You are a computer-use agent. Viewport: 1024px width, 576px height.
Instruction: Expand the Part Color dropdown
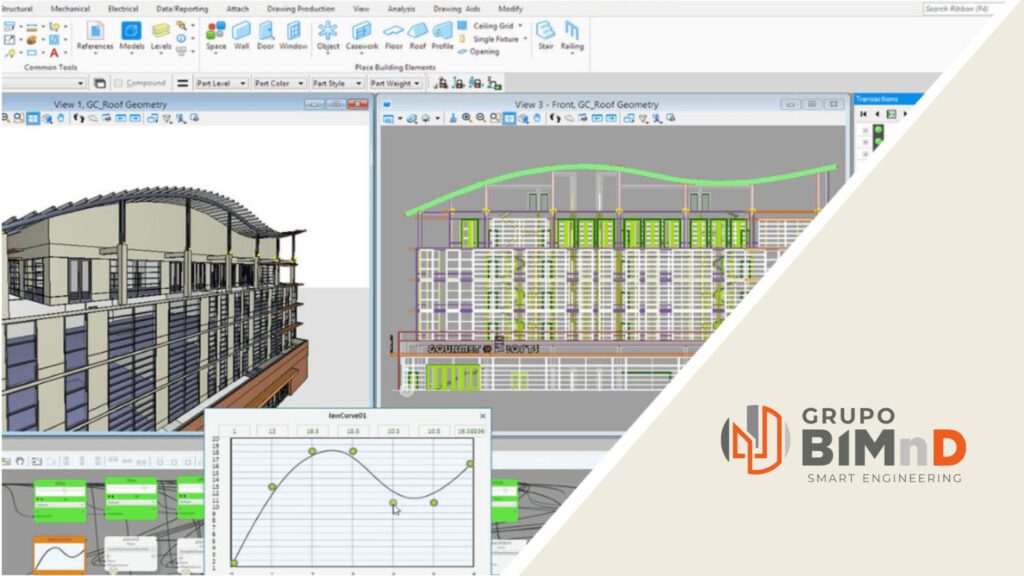pyautogui.click(x=278, y=83)
